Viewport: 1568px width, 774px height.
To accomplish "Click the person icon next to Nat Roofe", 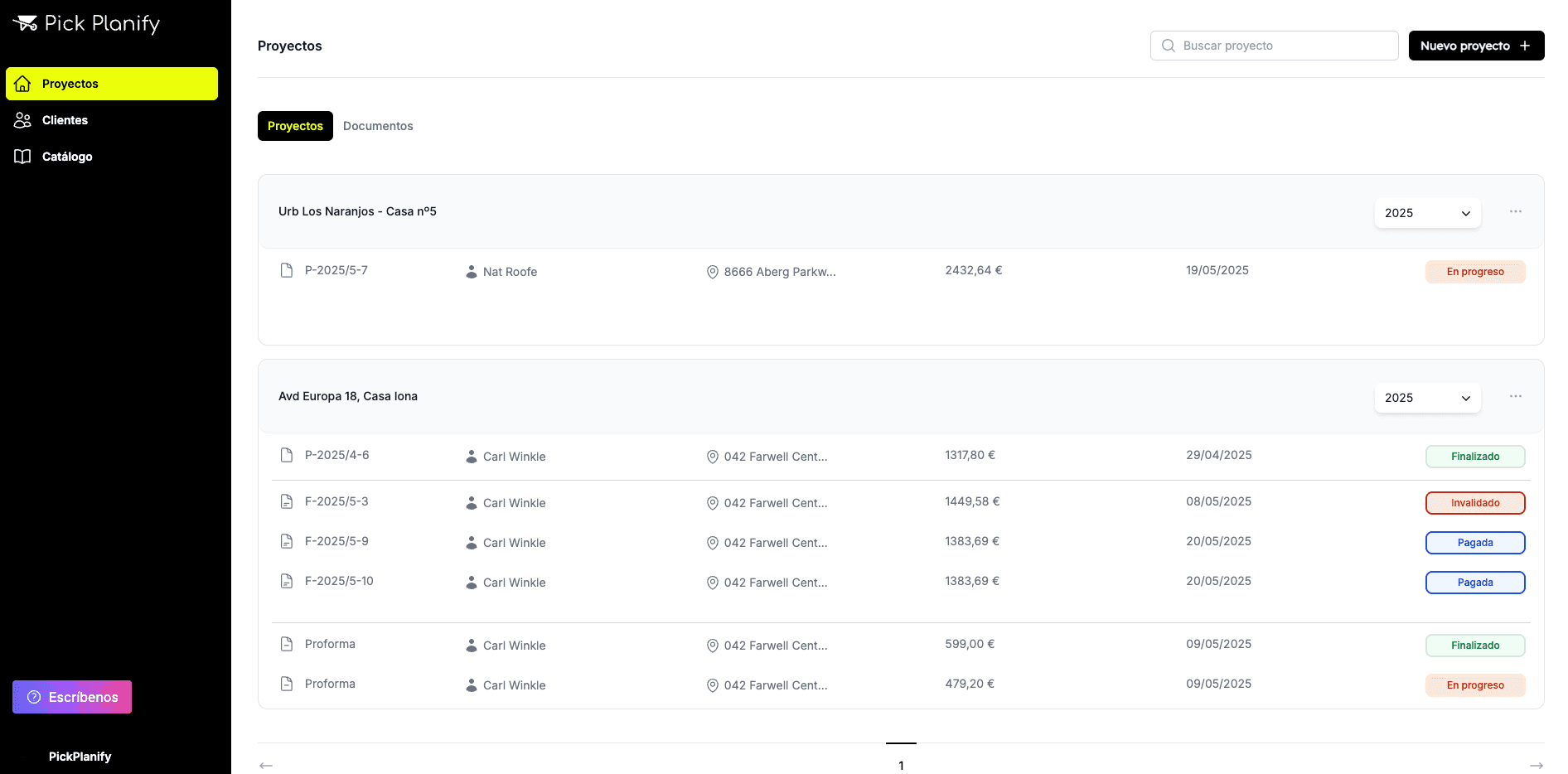I will pyautogui.click(x=471, y=272).
